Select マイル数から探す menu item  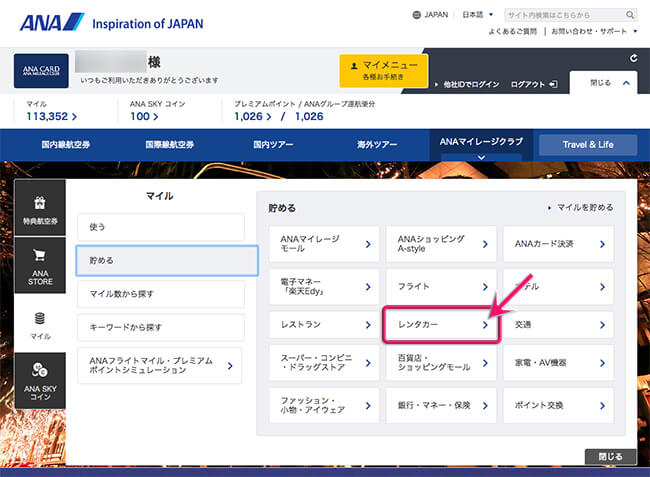pos(161,294)
